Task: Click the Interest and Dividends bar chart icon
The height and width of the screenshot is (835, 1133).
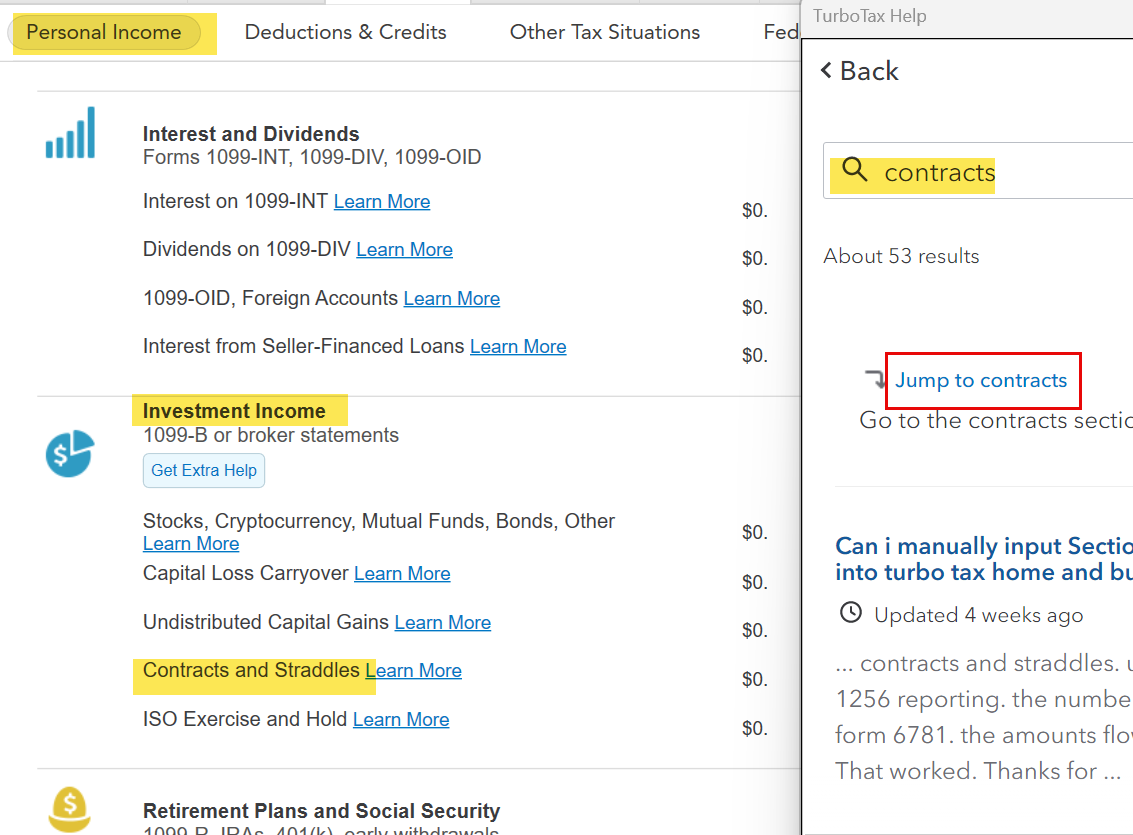Action: click(x=70, y=133)
